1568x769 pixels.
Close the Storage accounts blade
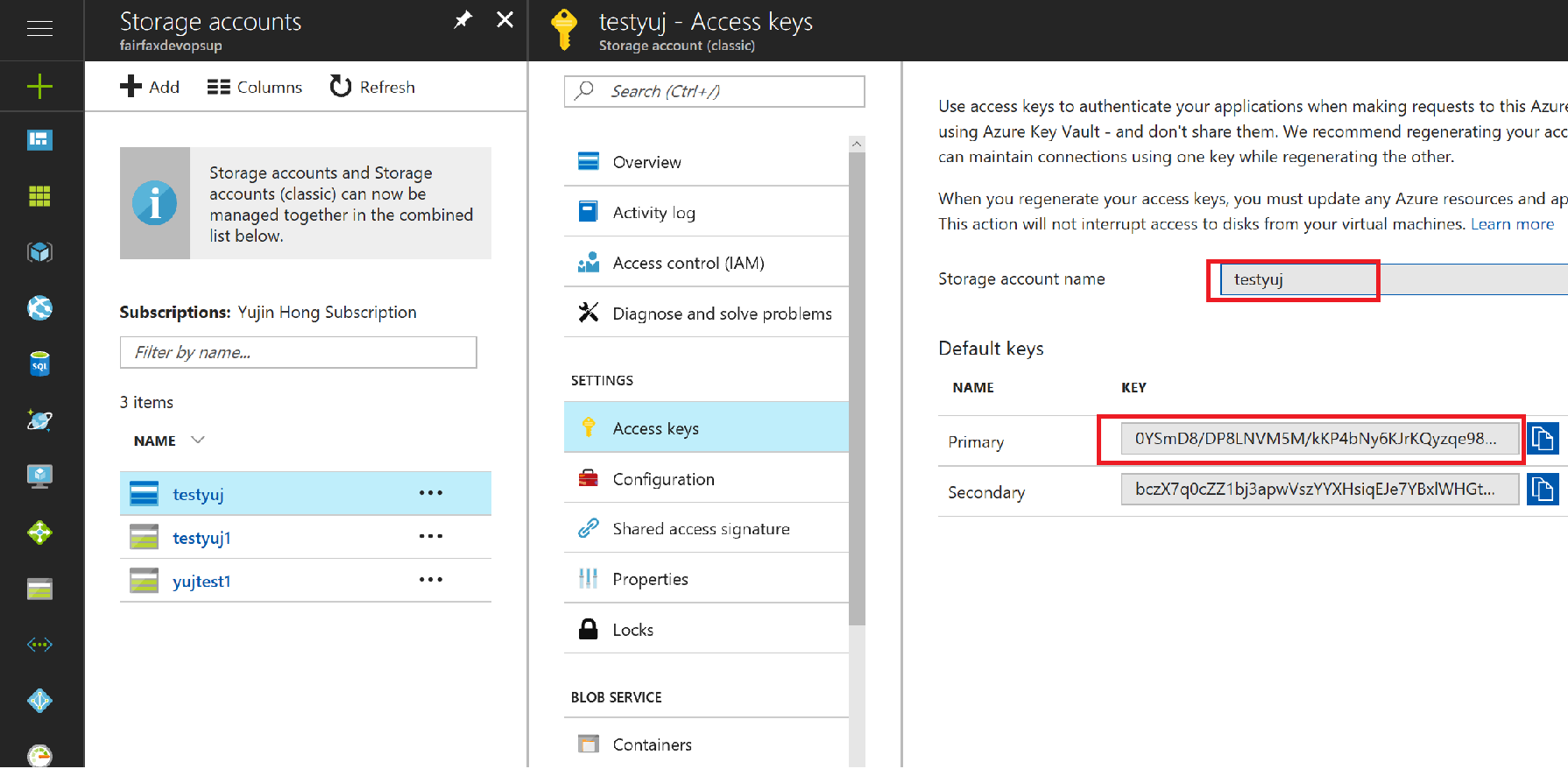(x=505, y=19)
